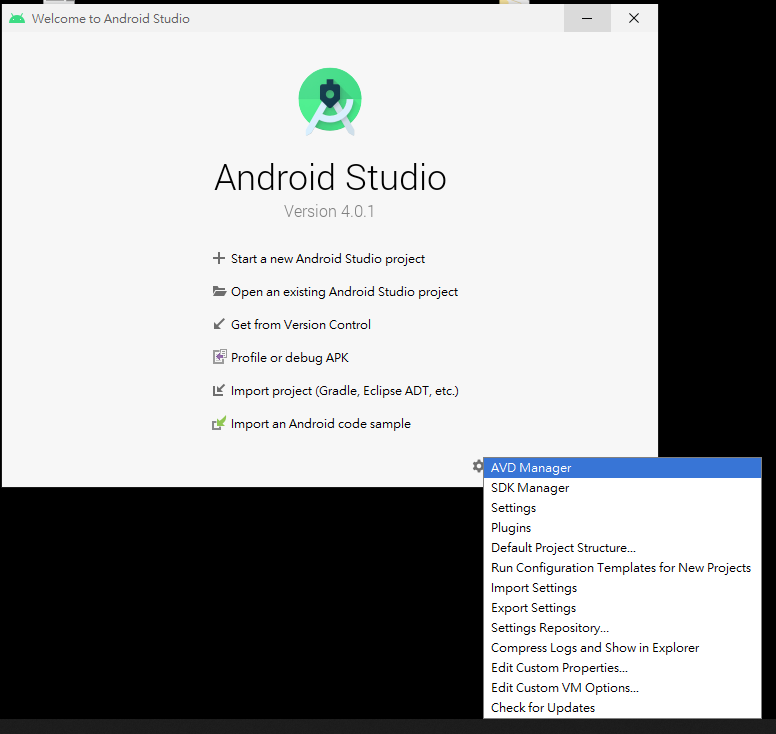Select Check for Updates
Image resolution: width=776 pixels, height=734 pixels.
click(x=622, y=708)
